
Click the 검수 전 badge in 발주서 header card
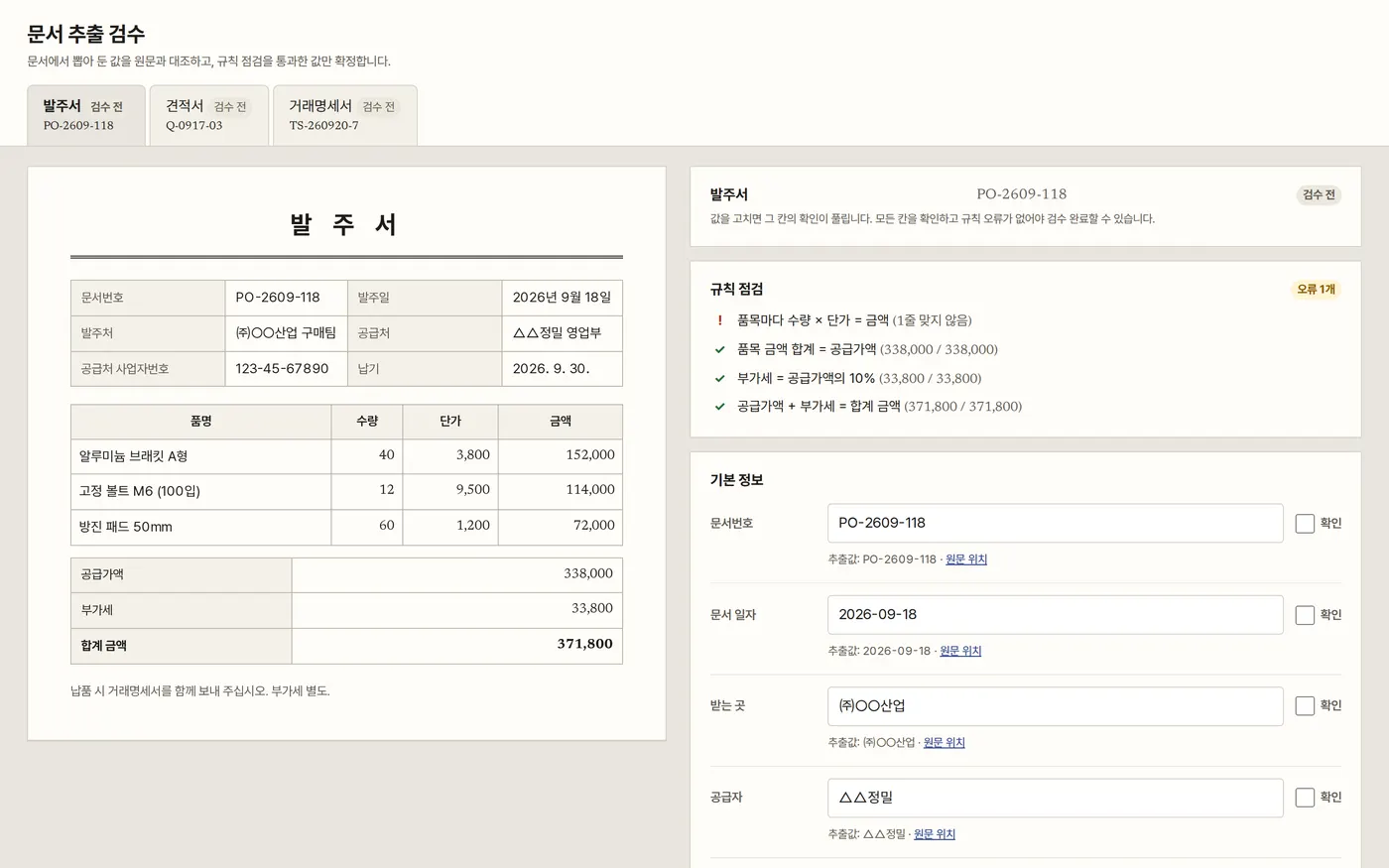[1319, 194]
